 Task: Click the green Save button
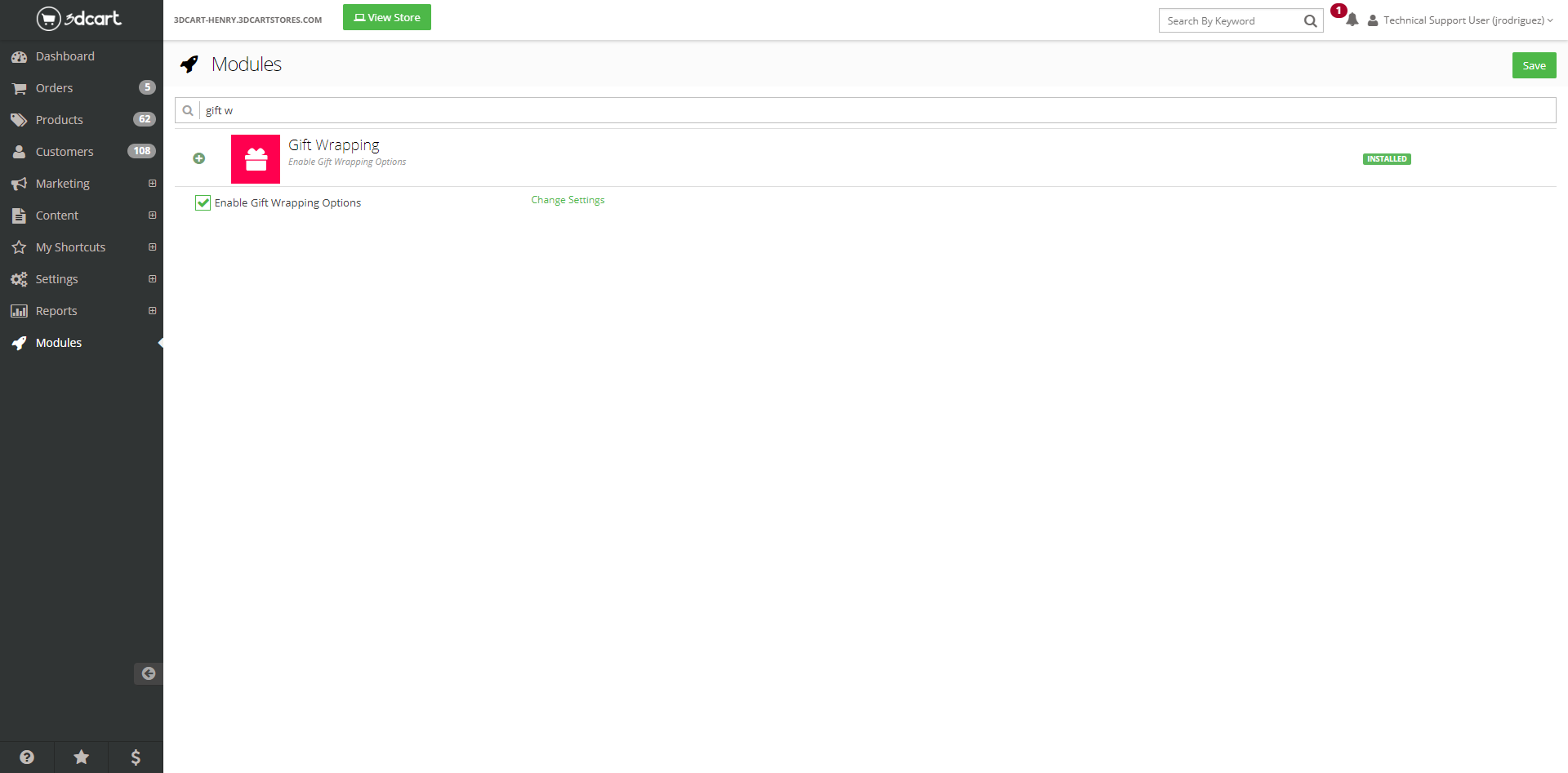pyautogui.click(x=1533, y=66)
